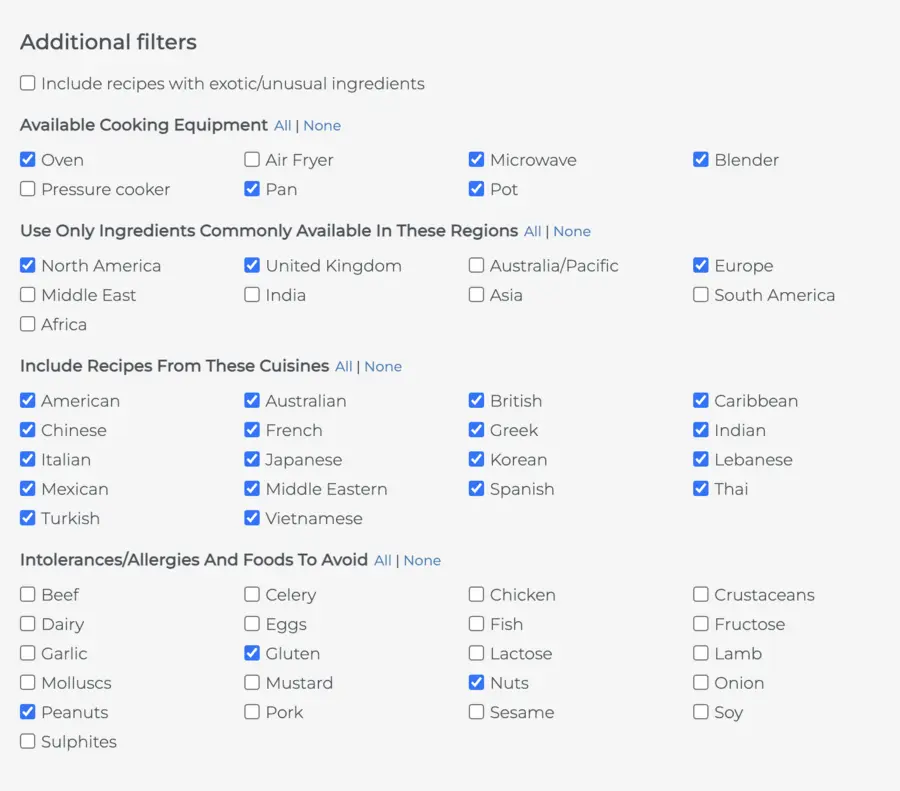
Task: Click None for cuisines list
Action: [383, 366]
